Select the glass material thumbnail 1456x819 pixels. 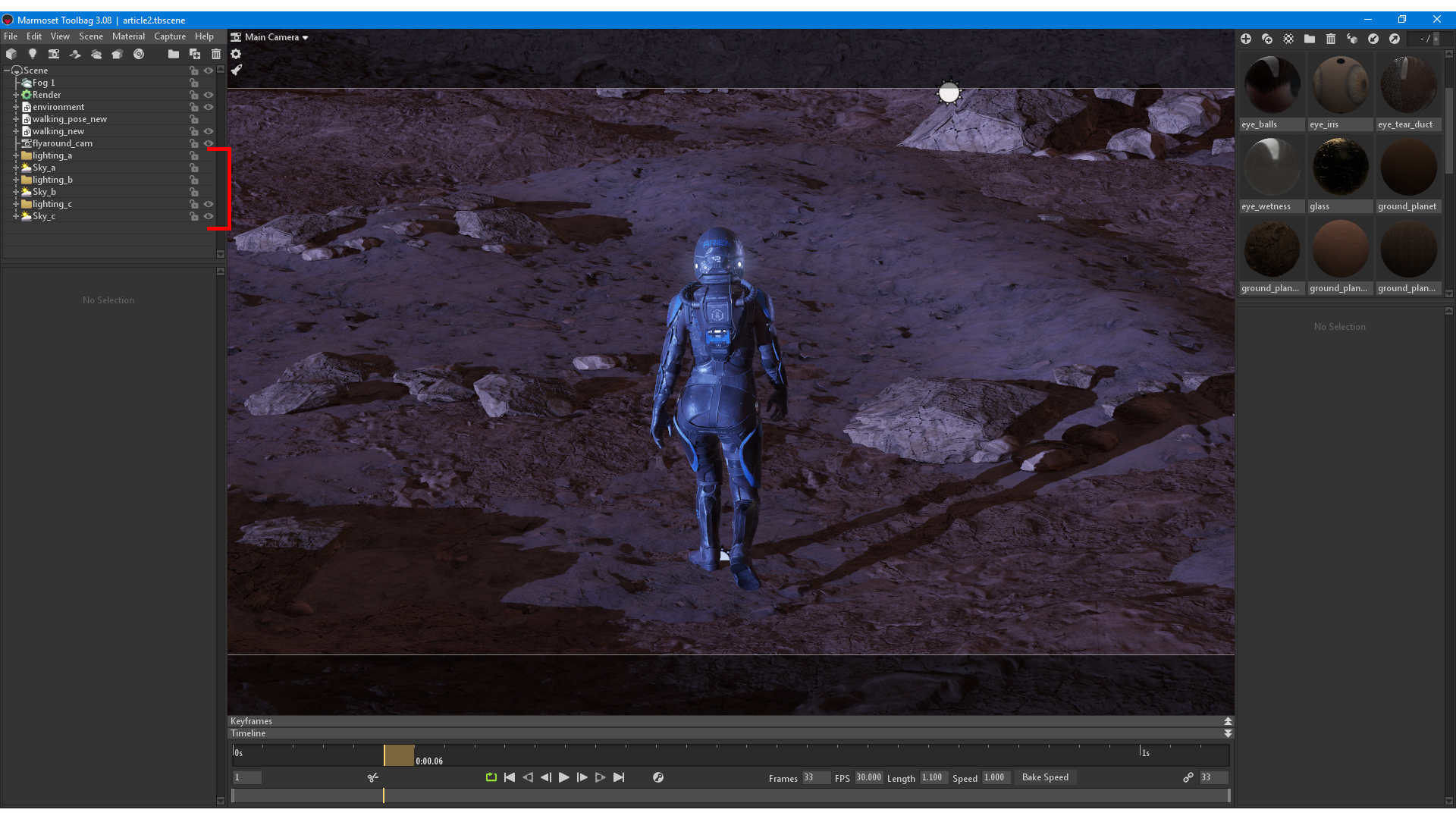tap(1340, 174)
